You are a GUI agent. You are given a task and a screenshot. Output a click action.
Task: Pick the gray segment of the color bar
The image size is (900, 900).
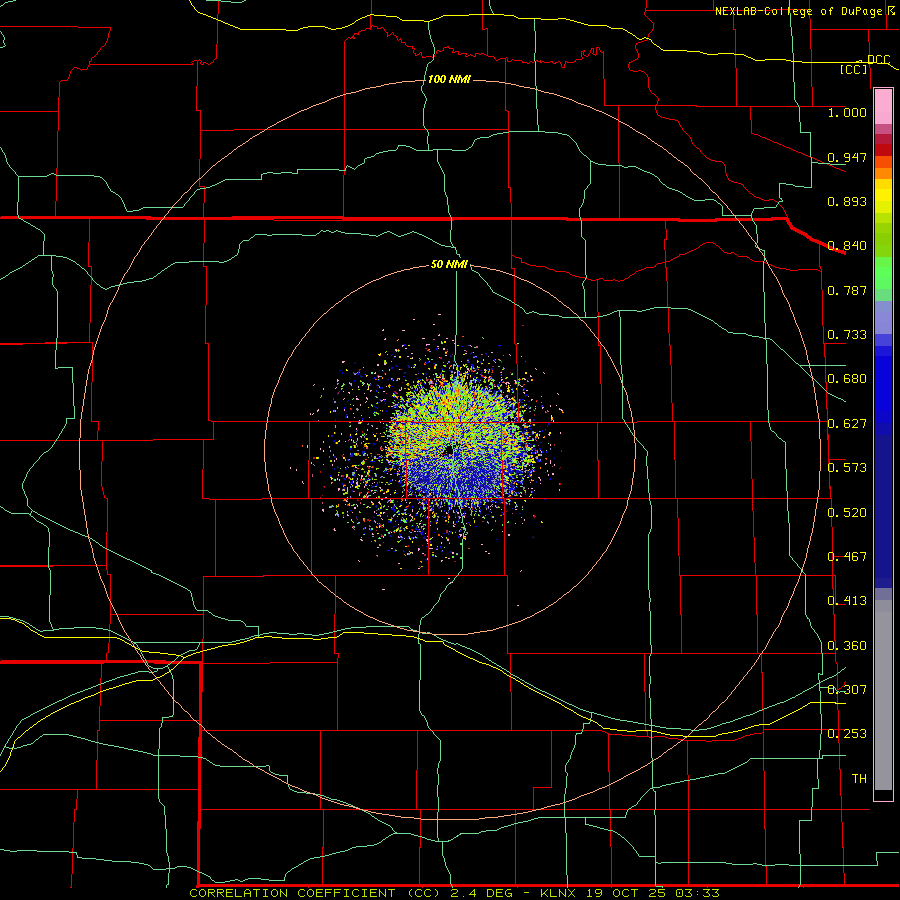[883, 695]
